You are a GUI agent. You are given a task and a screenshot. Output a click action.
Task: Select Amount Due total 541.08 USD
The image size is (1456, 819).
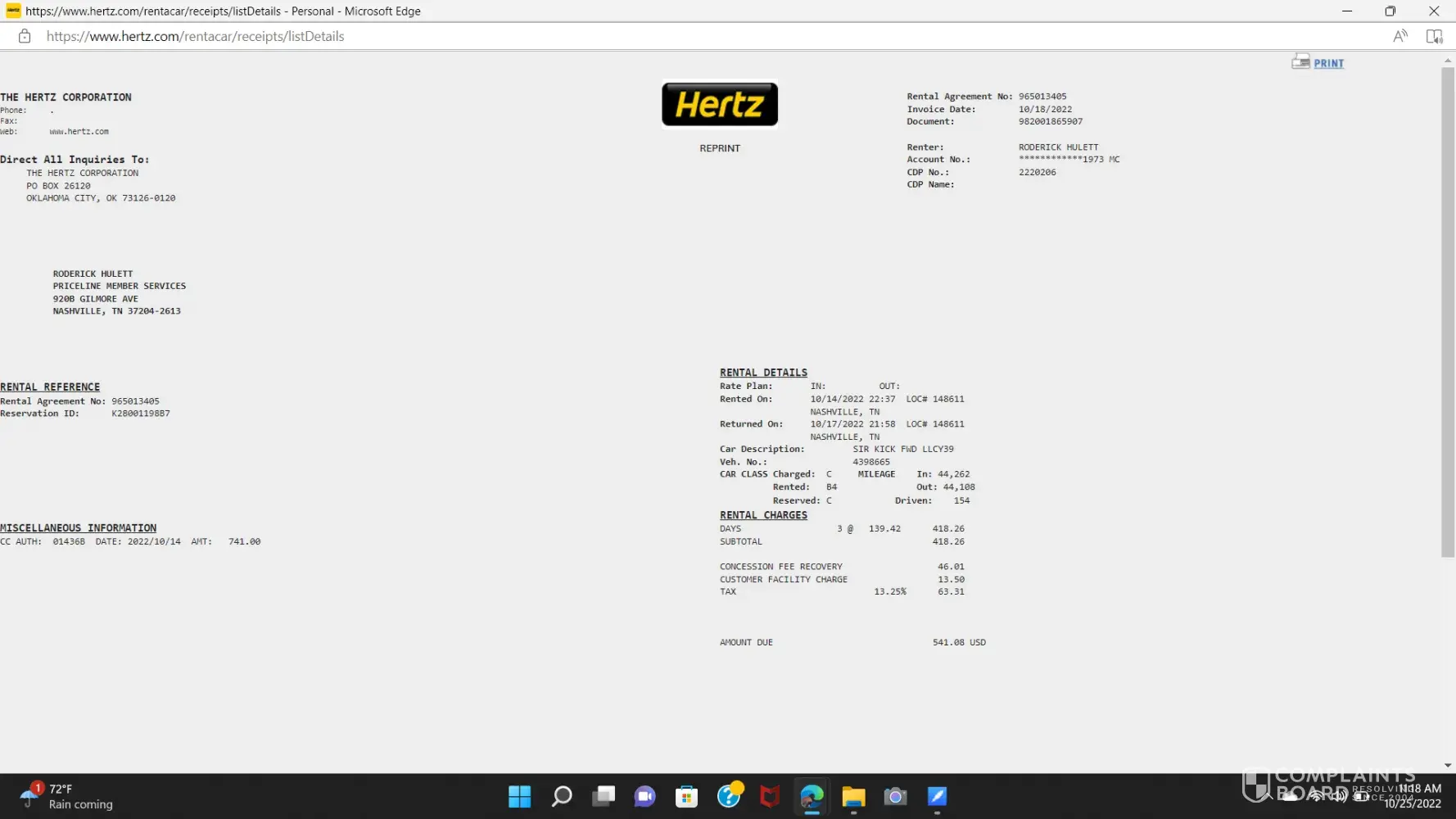pos(959,643)
